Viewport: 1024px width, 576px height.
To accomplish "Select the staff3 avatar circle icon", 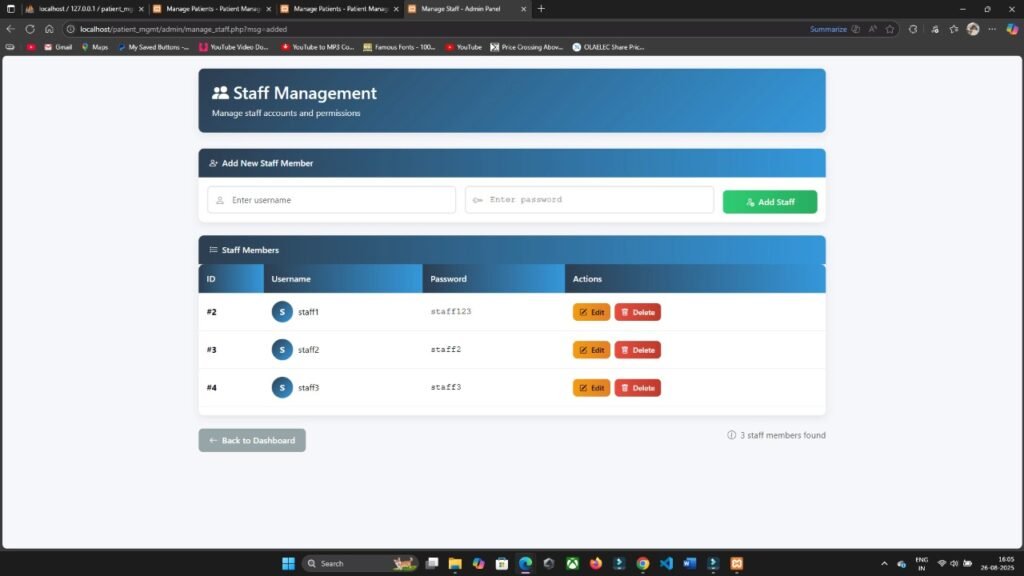I will tap(281, 387).
